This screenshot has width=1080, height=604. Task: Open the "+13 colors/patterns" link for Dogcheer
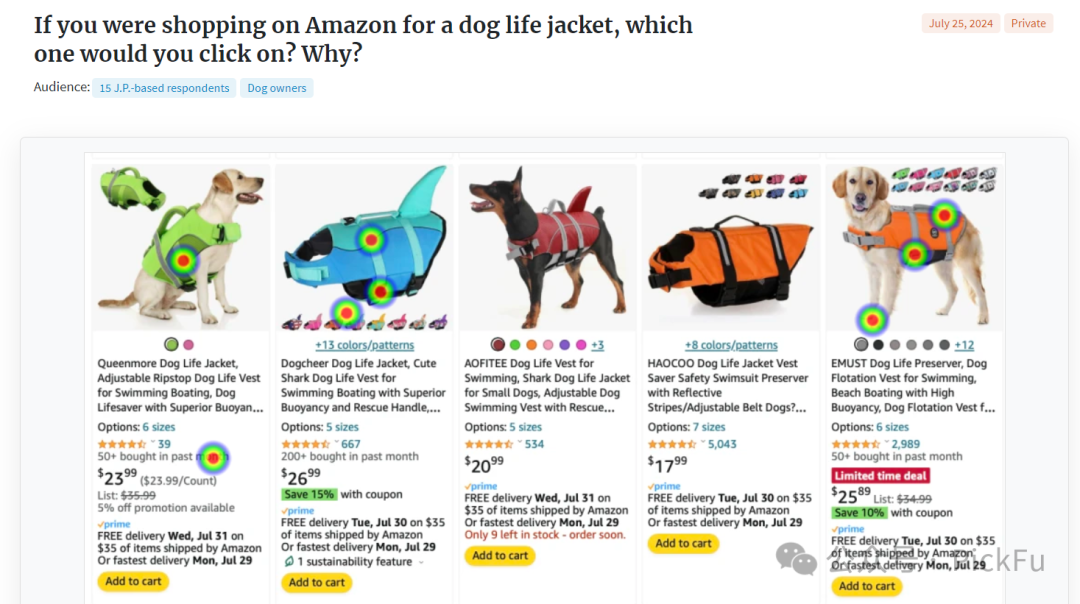coord(364,345)
